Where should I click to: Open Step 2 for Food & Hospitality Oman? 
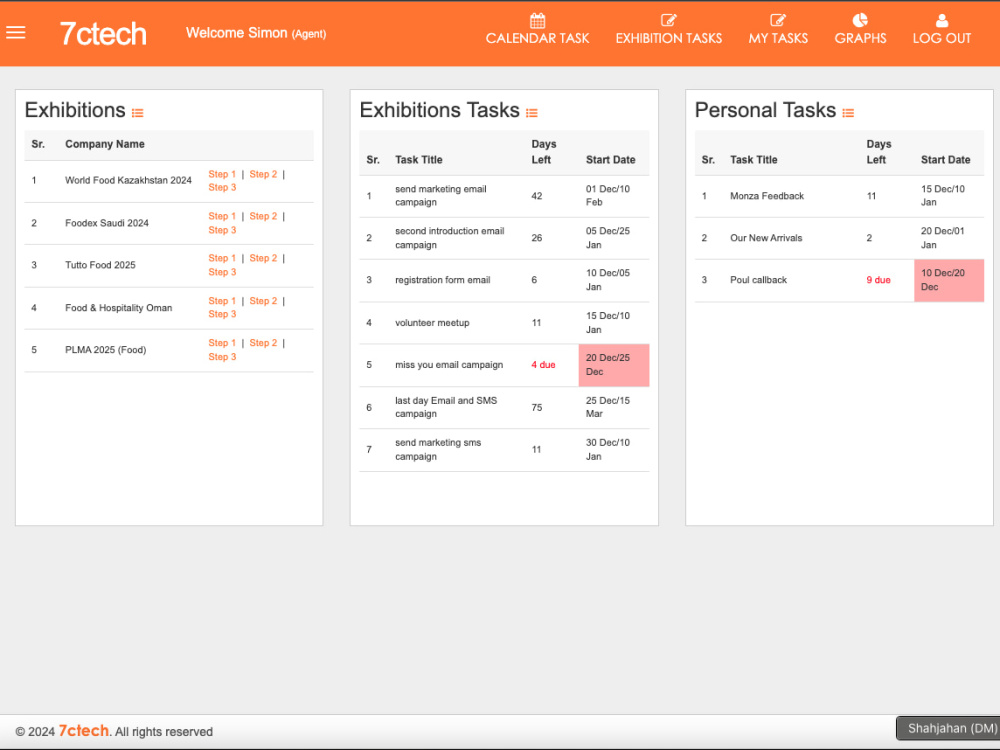point(263,301)
